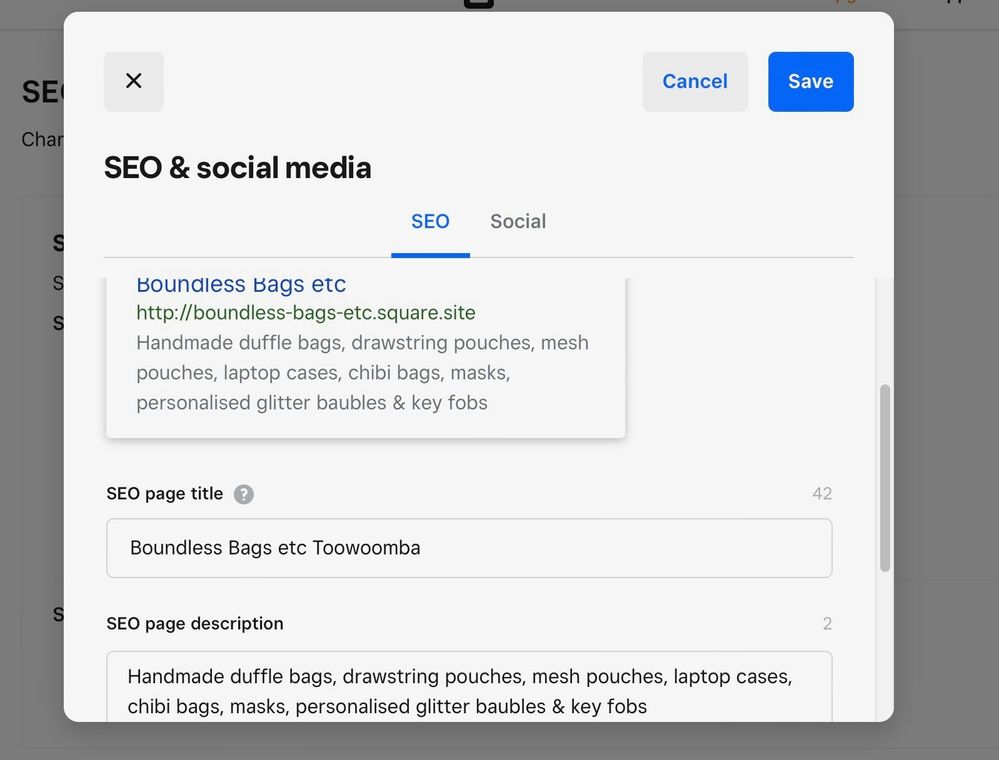
Task: Click the boundless-bags-etc.square.site preview URL
Action: pyautogui.click(x=306, y=313)
